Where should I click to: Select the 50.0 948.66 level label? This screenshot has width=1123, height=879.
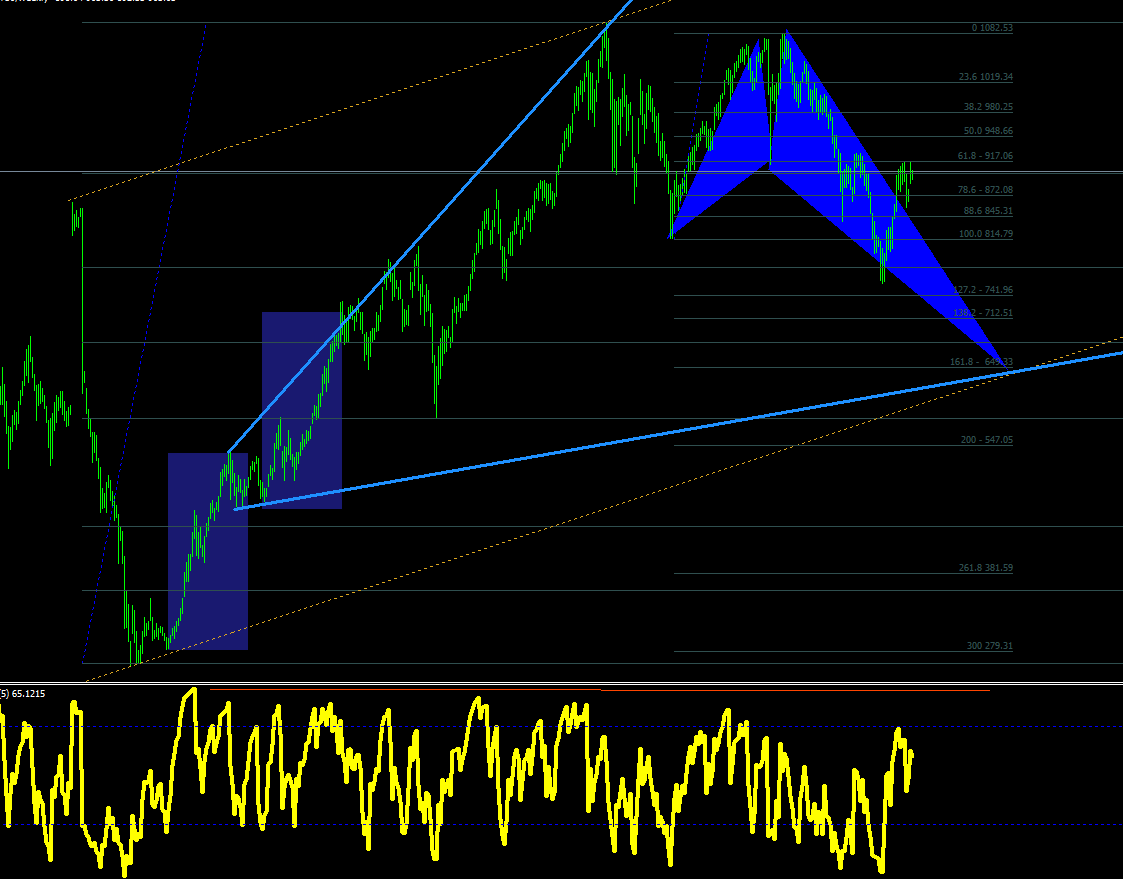988,131
